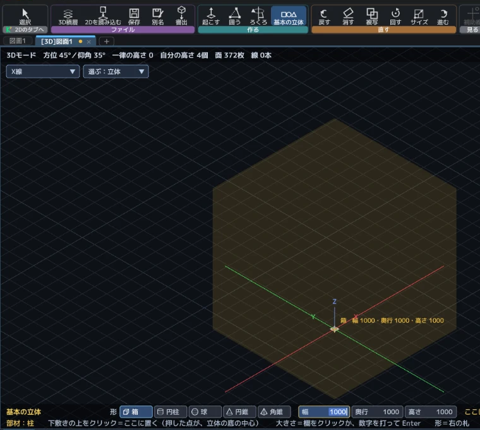
Task: Open the X線 display dropdown
Action: [x=43, y=72]
